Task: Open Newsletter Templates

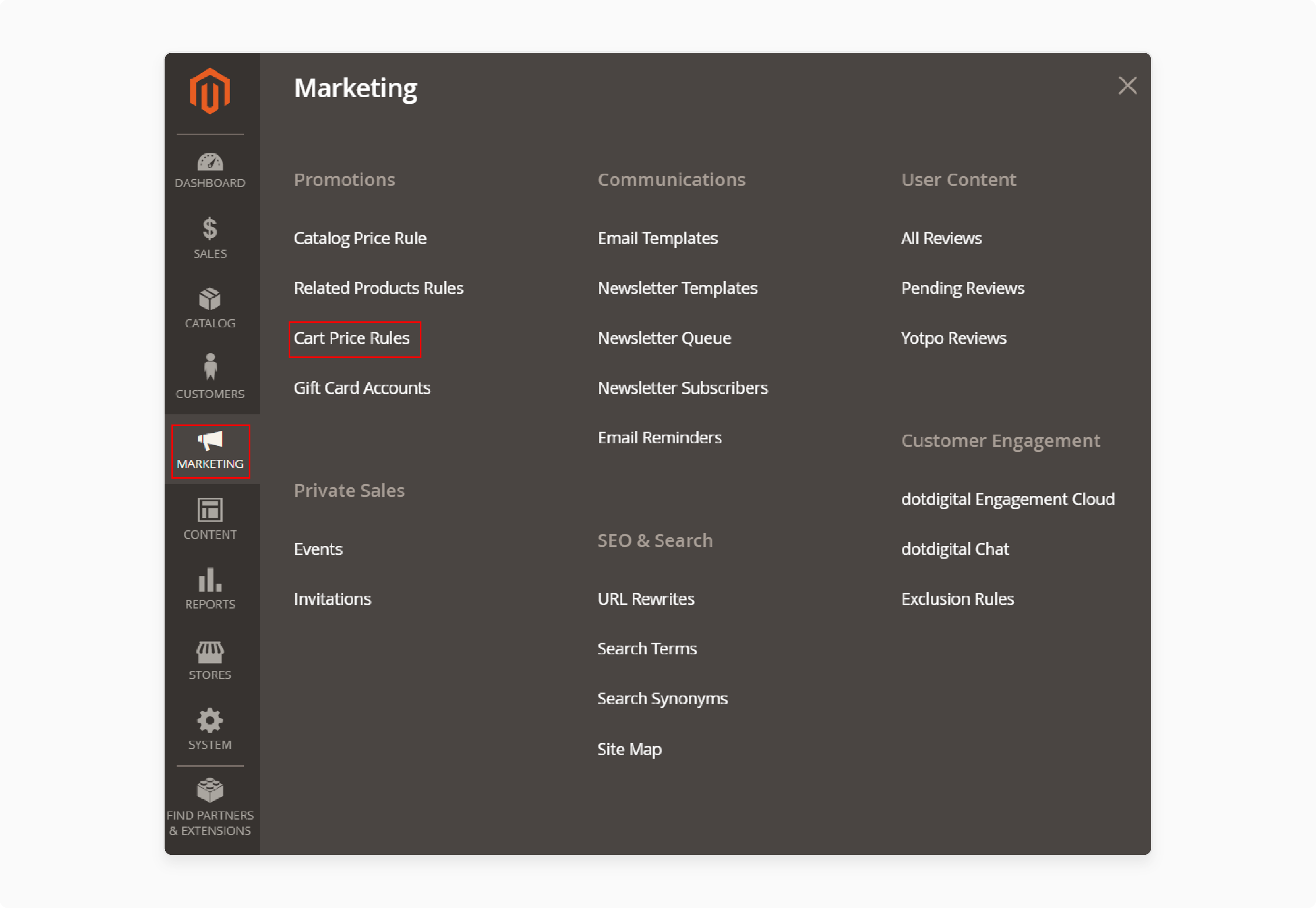Action: coord(677,288)
